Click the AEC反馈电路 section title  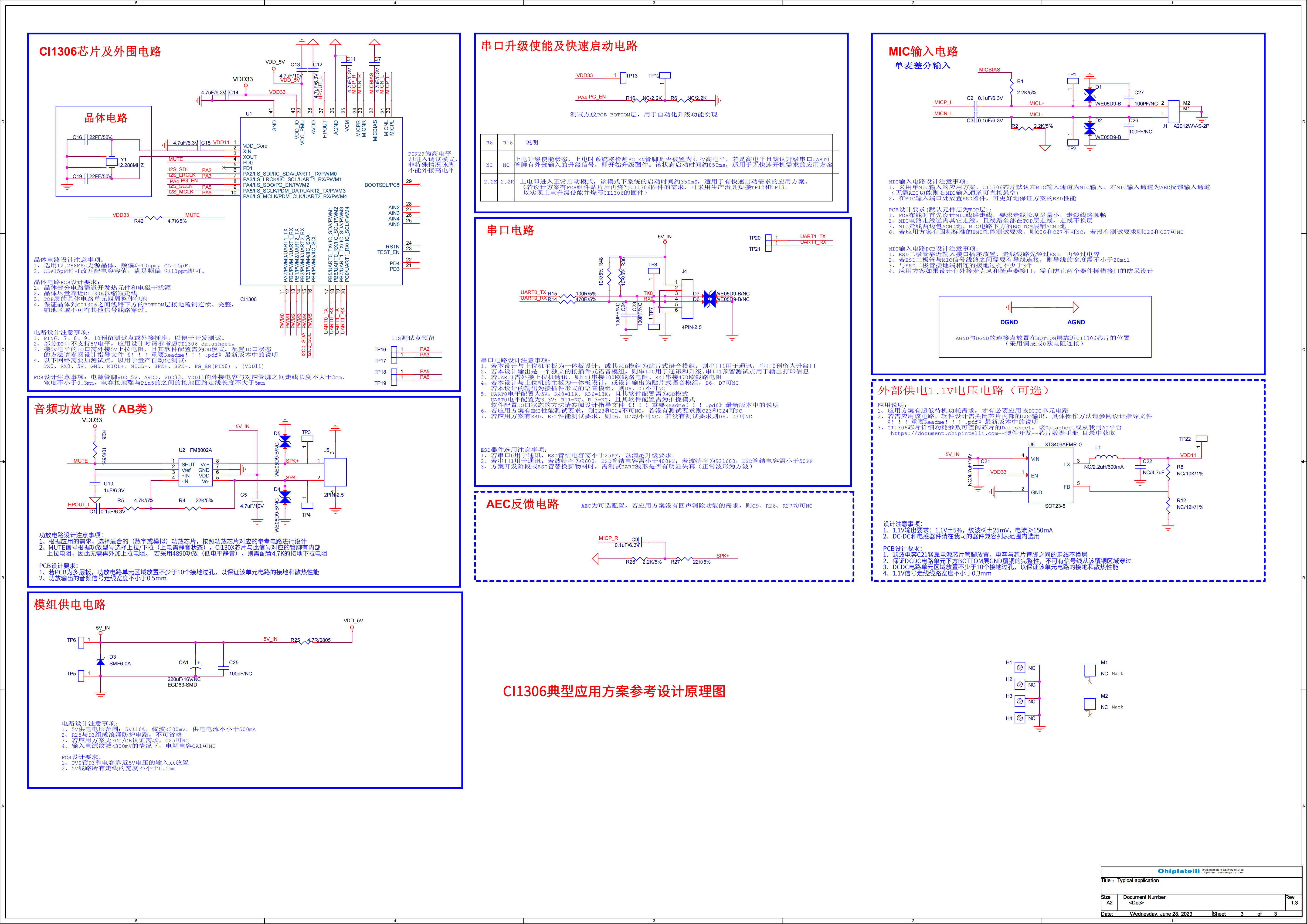(522, 504)
